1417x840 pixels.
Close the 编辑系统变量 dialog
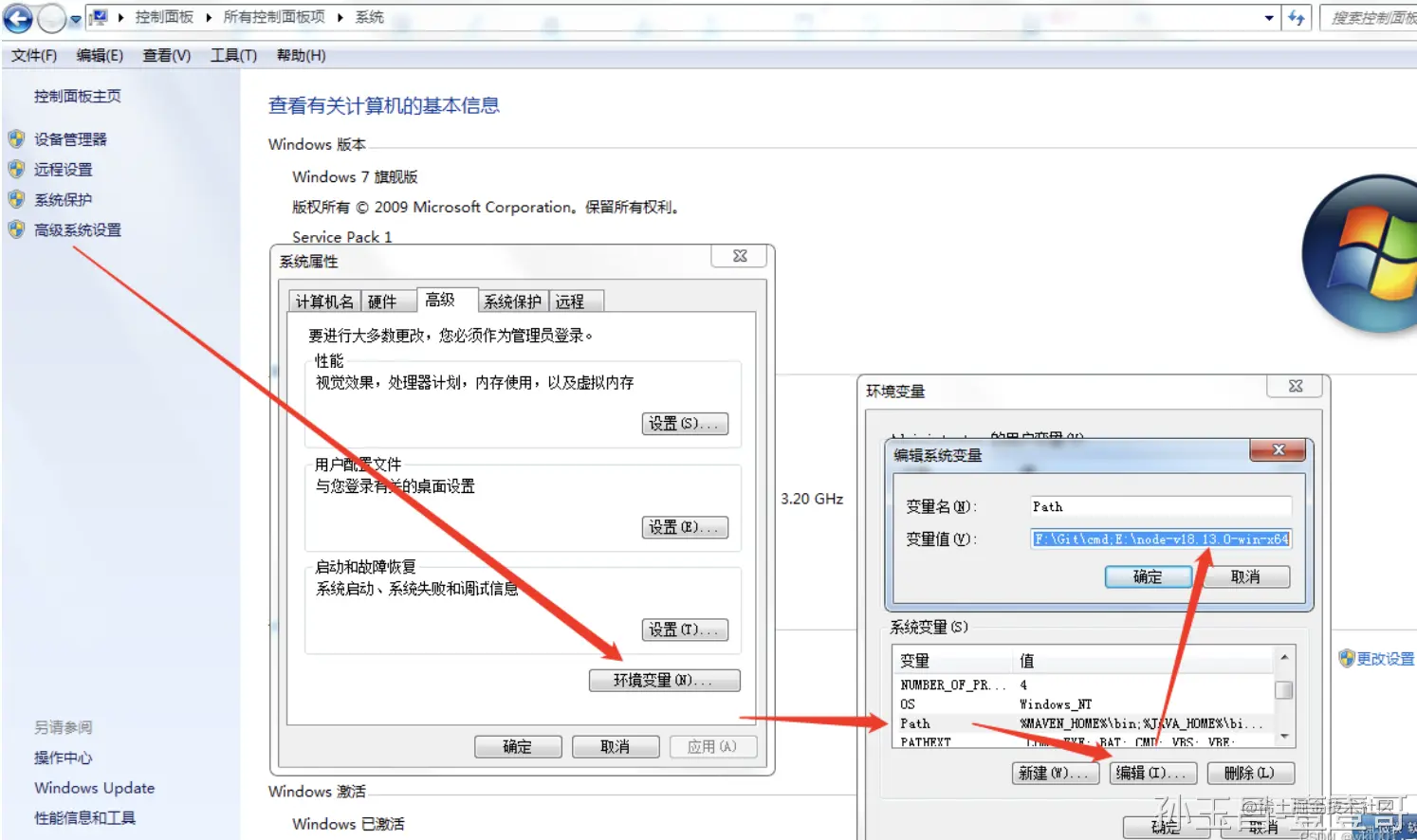pos(1279,450)
